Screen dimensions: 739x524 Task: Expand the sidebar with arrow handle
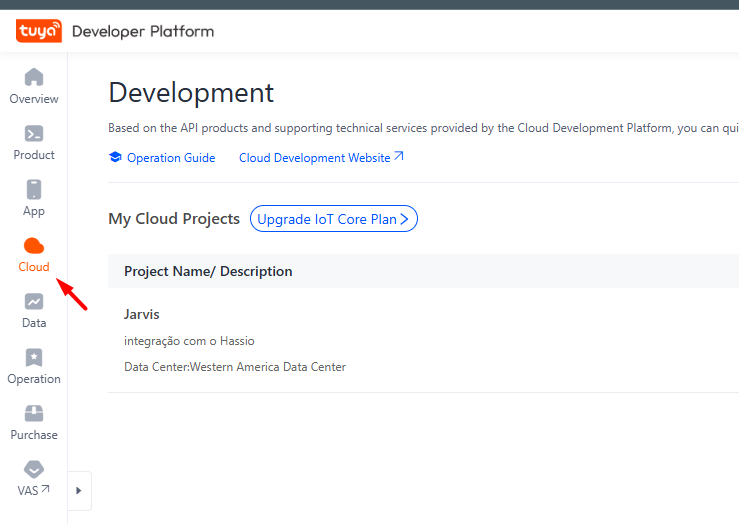pos(79,491)
